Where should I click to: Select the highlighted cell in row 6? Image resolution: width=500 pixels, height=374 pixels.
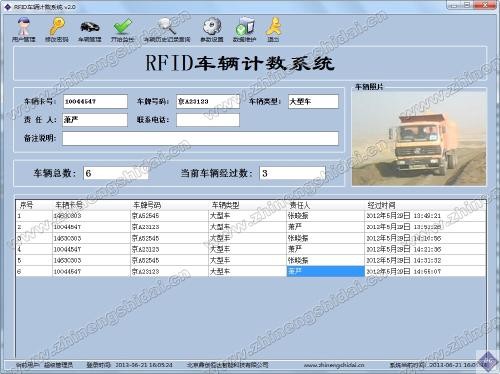(x=326, y=271)
